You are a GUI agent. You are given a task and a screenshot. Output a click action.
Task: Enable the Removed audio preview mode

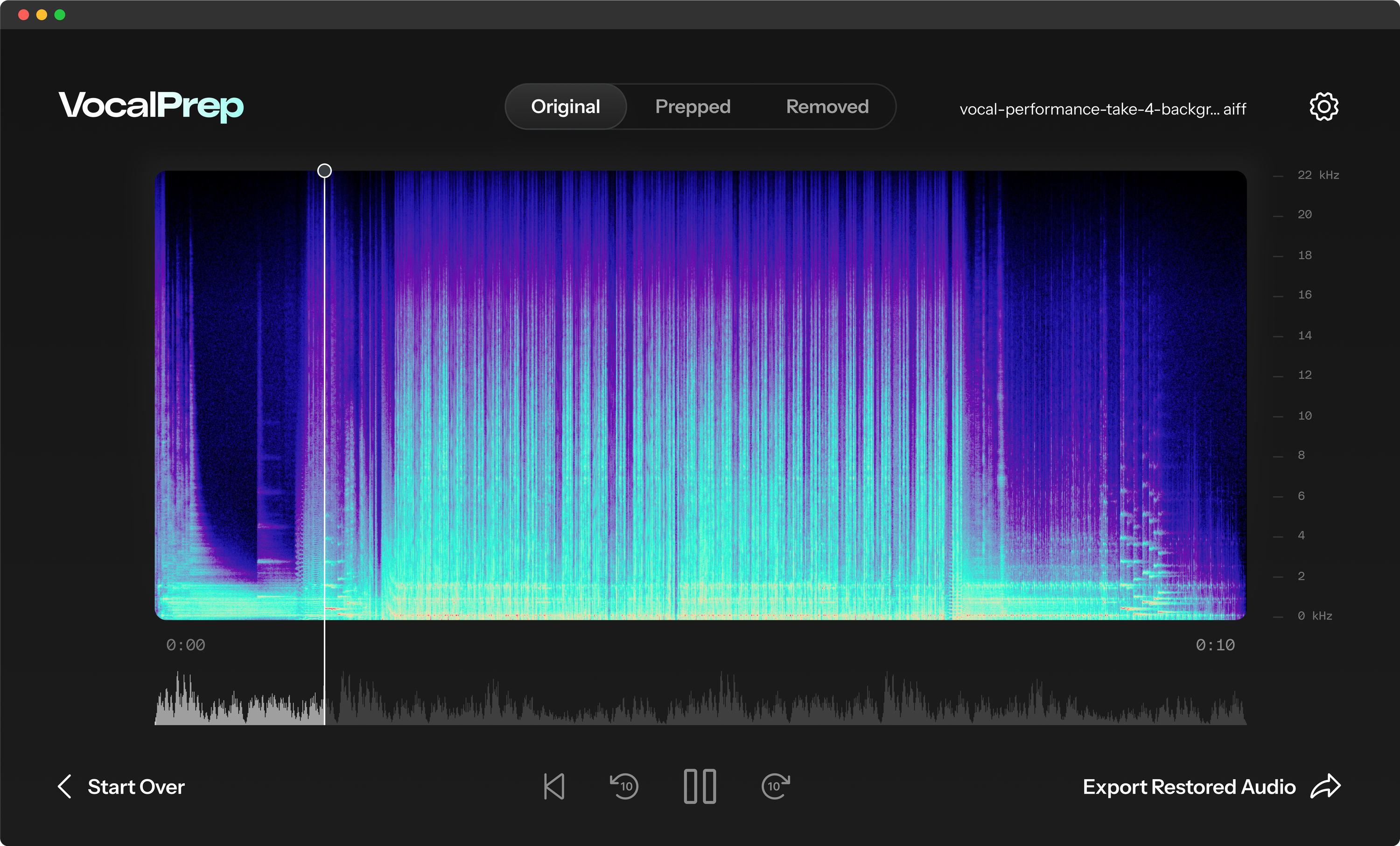pyautogui.click(x=827, y=106)
